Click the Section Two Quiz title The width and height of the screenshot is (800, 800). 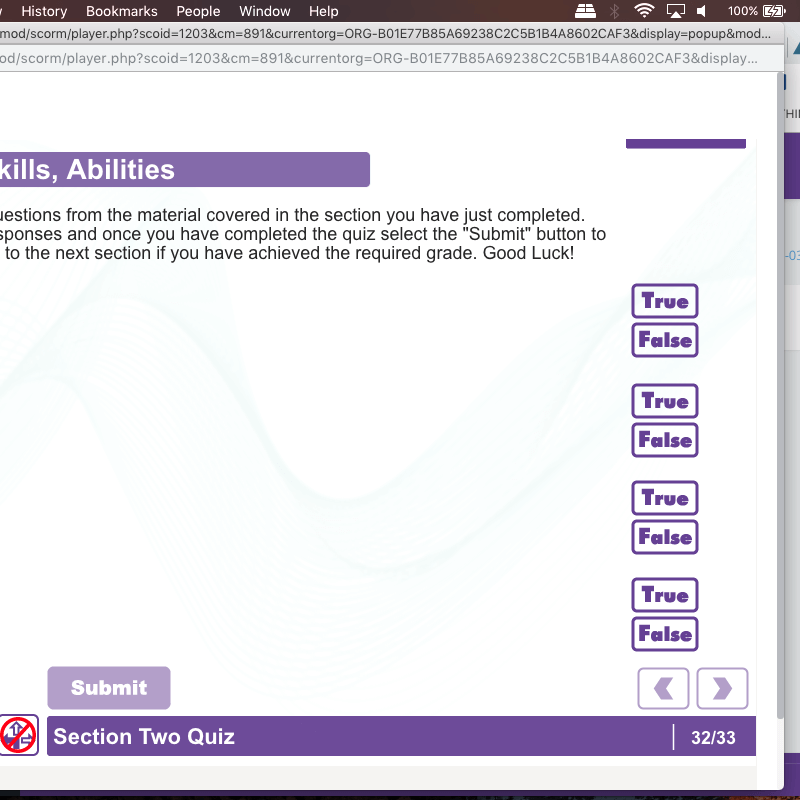(144, 736)
